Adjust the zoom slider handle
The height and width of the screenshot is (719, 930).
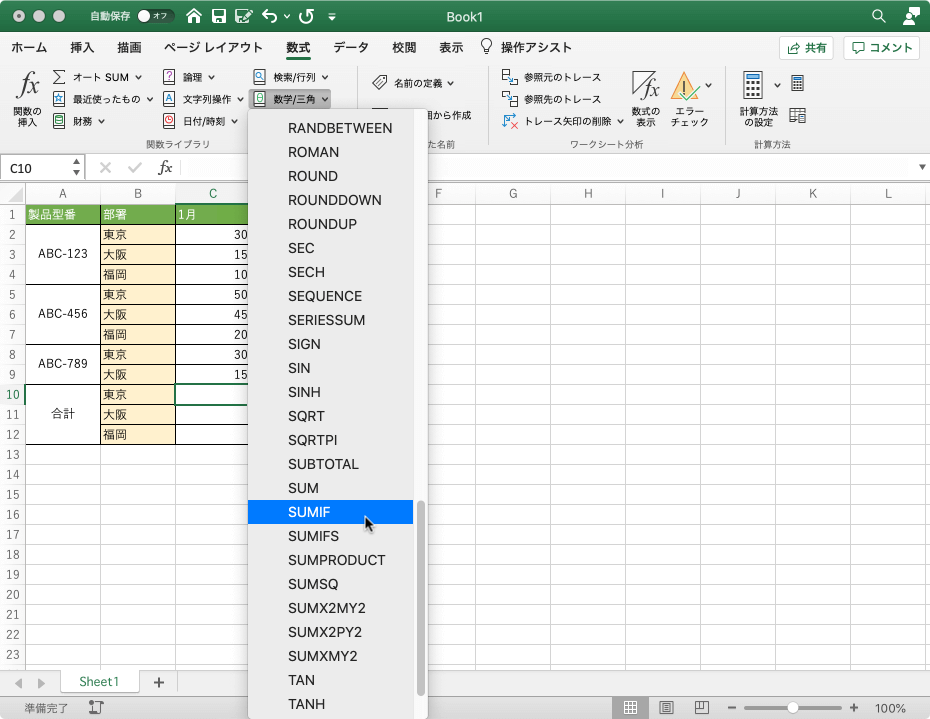click(x=792, y=708)
